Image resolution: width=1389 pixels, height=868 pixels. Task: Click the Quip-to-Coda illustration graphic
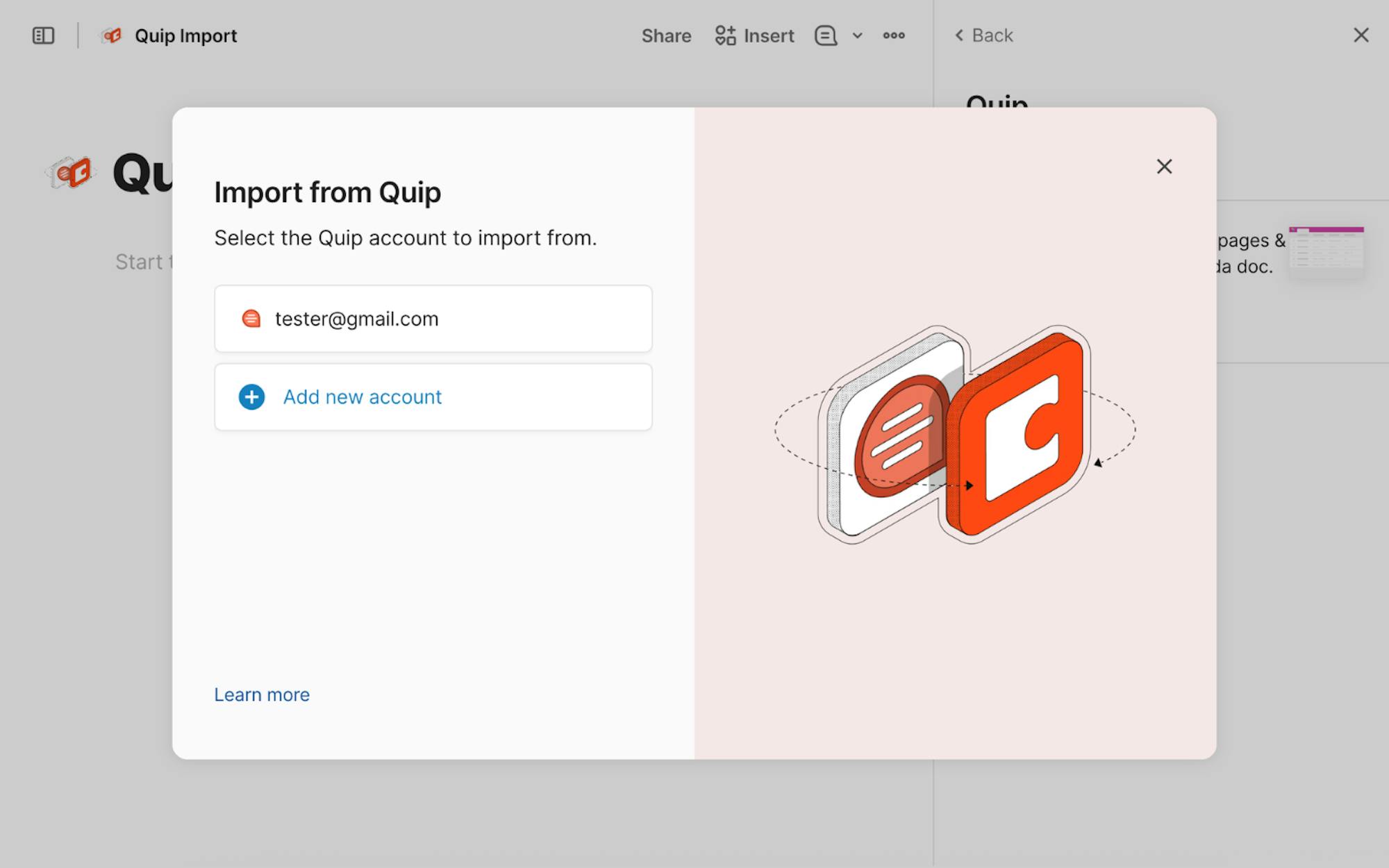[955, 434]
